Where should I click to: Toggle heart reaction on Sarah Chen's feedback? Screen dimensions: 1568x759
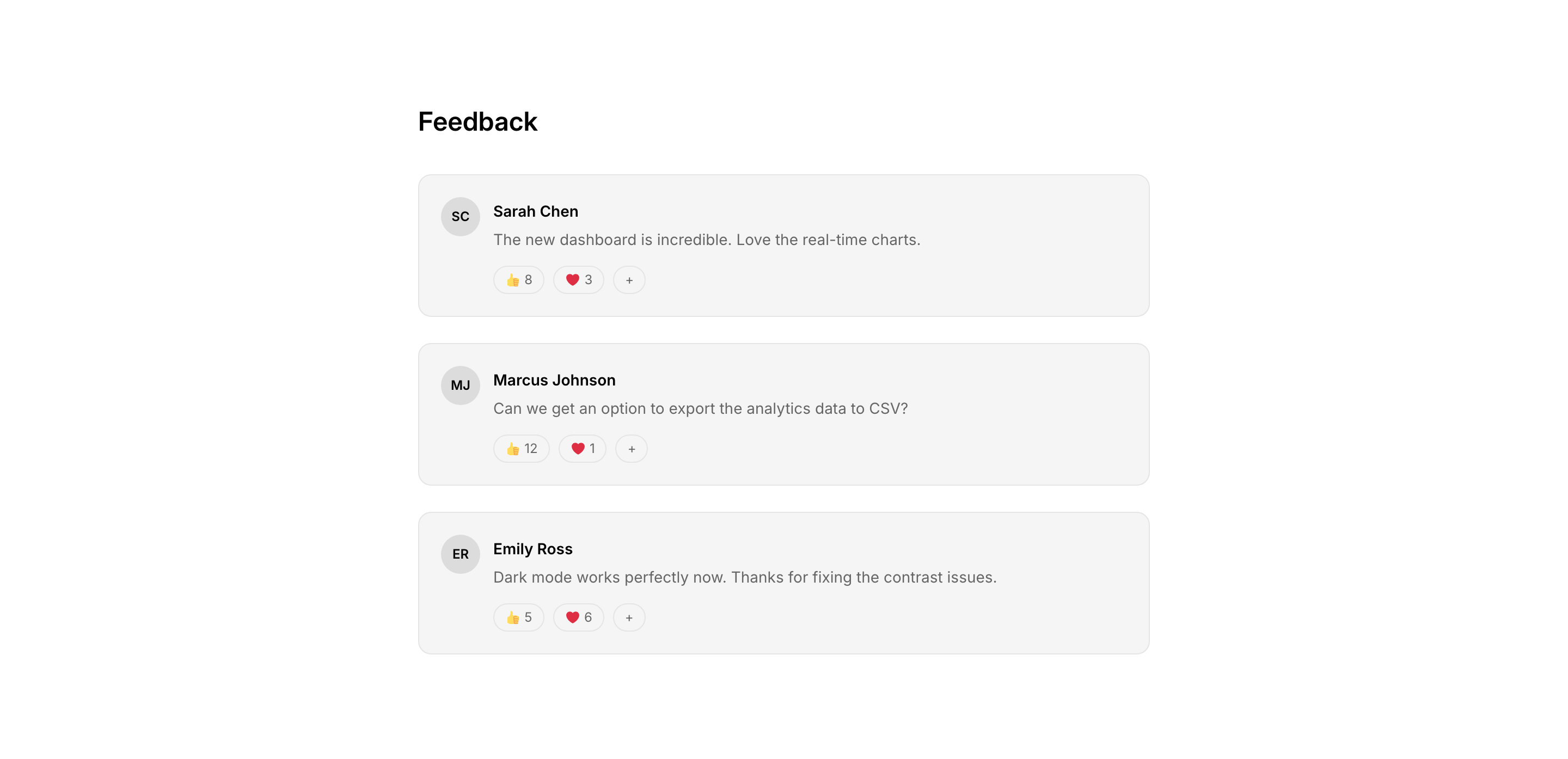click(578, 280)
